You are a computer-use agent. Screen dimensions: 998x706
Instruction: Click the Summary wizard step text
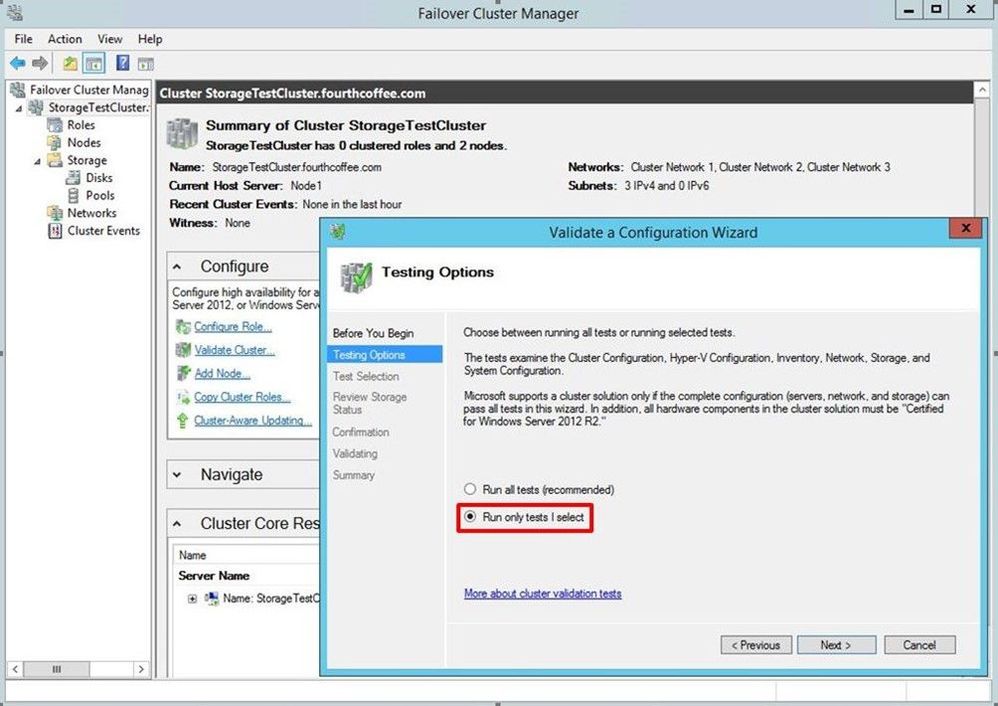pos(353,475)
